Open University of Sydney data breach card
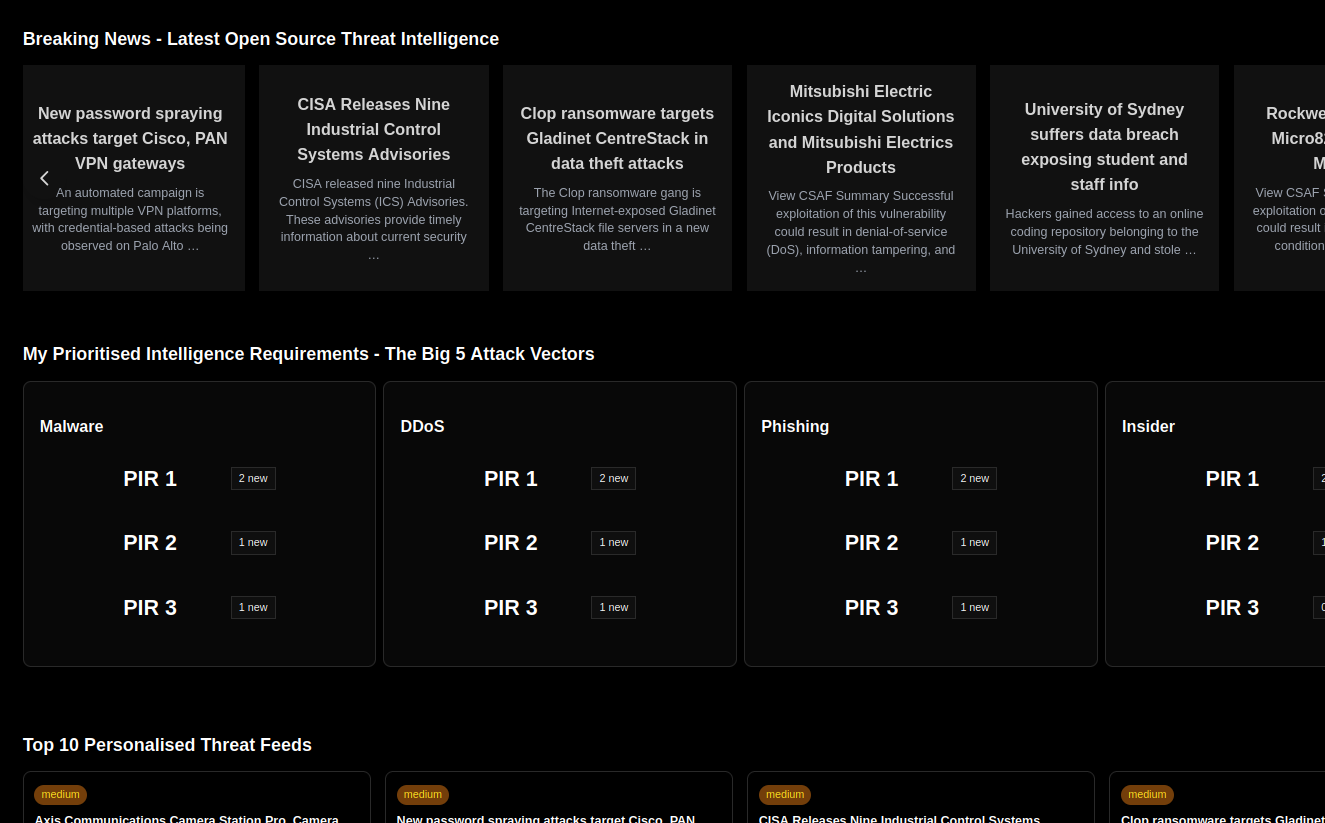 1104,146
